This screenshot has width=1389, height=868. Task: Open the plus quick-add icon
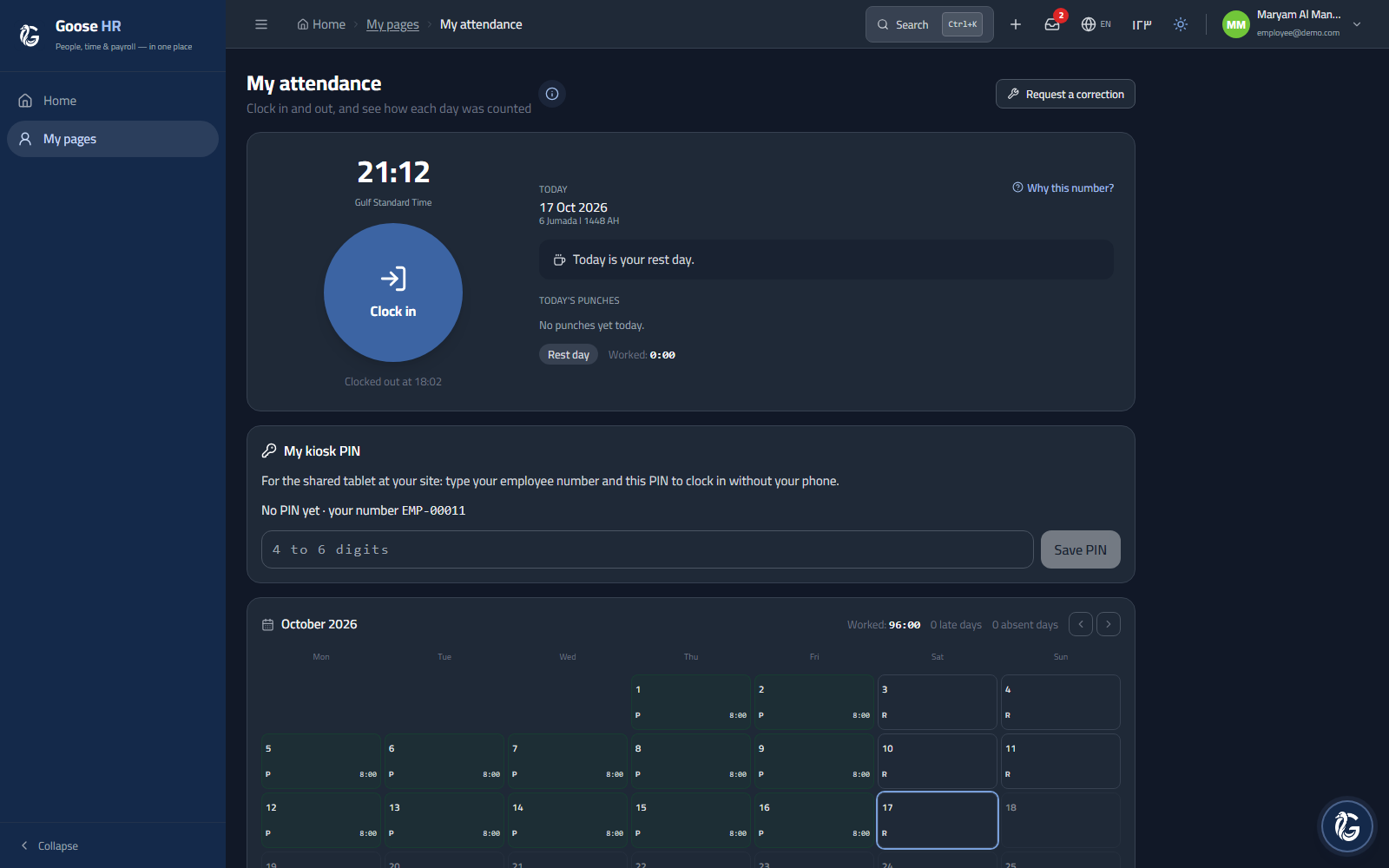[1016, 24]
